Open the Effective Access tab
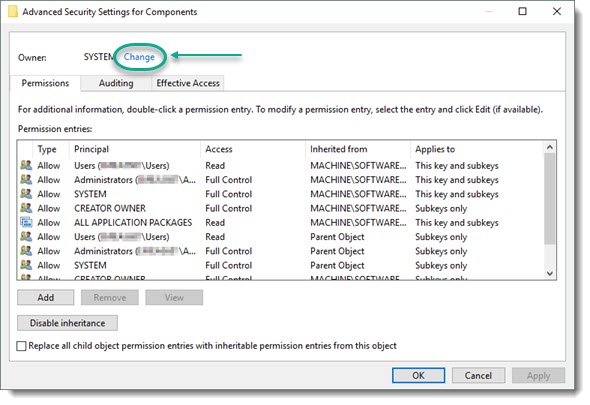This screenshot has width=590, height=405. point(188,83)
